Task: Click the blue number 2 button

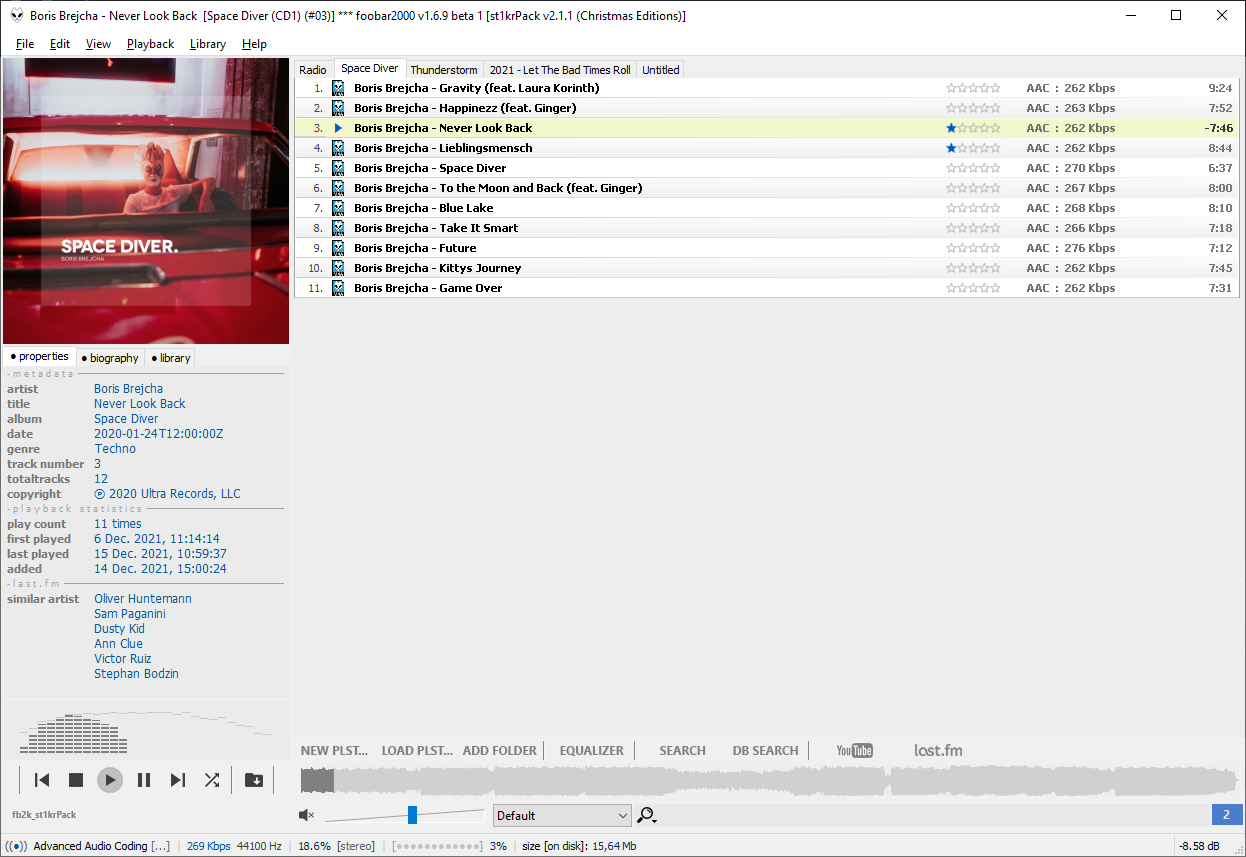Action: point(1226,815)
